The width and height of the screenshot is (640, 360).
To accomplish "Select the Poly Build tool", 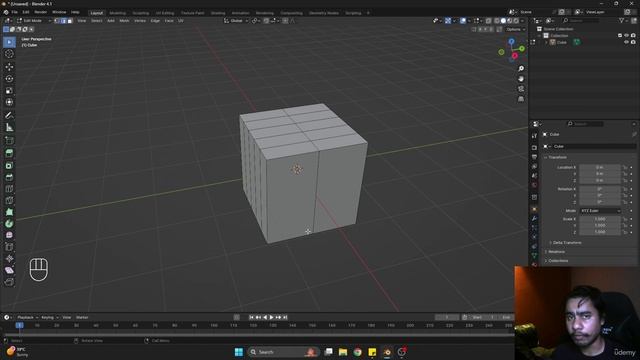I will click(x=9, y=212).
